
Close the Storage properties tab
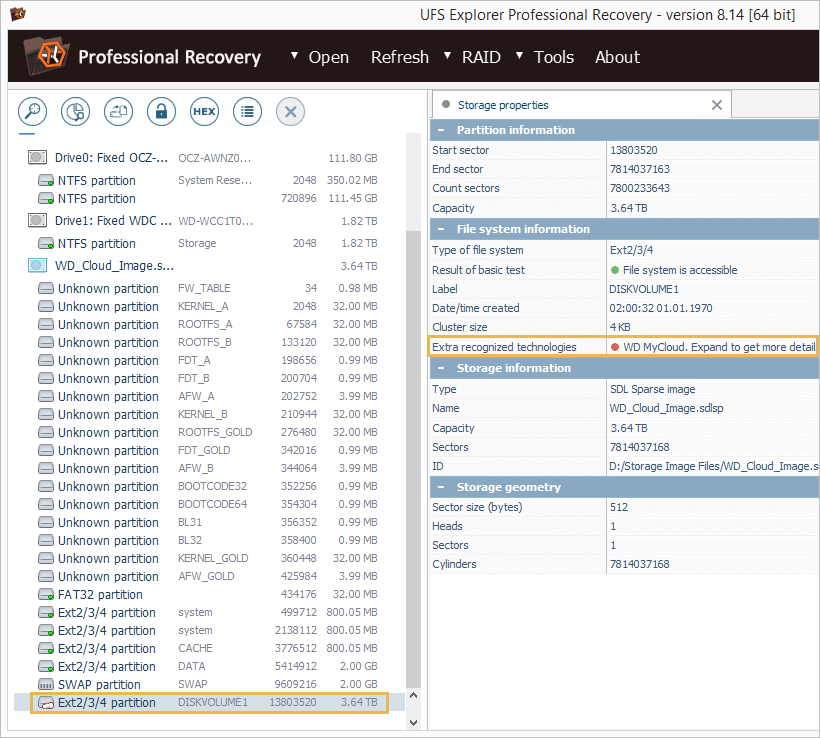click(x=716, y=105)
